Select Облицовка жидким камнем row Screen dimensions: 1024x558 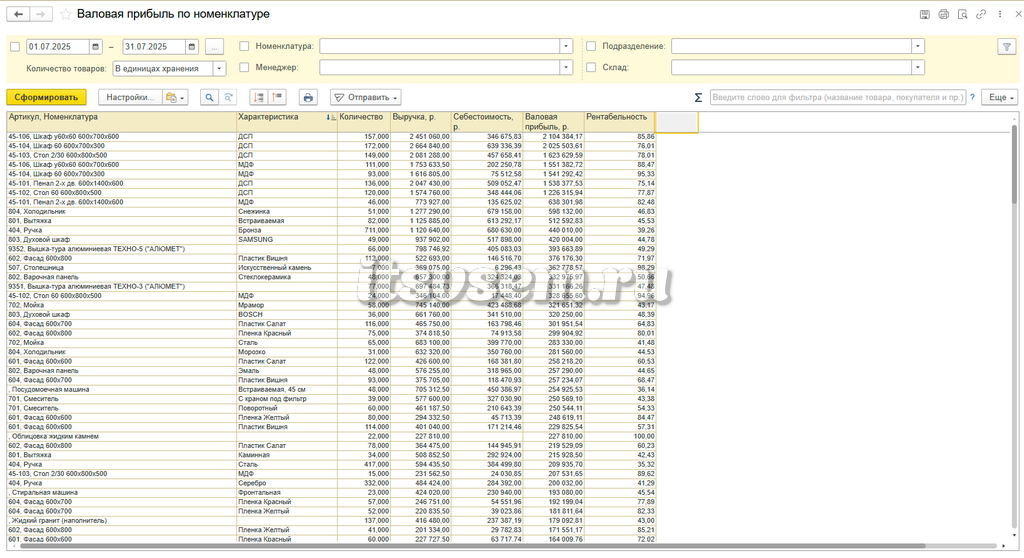click(x=331, y=436)
